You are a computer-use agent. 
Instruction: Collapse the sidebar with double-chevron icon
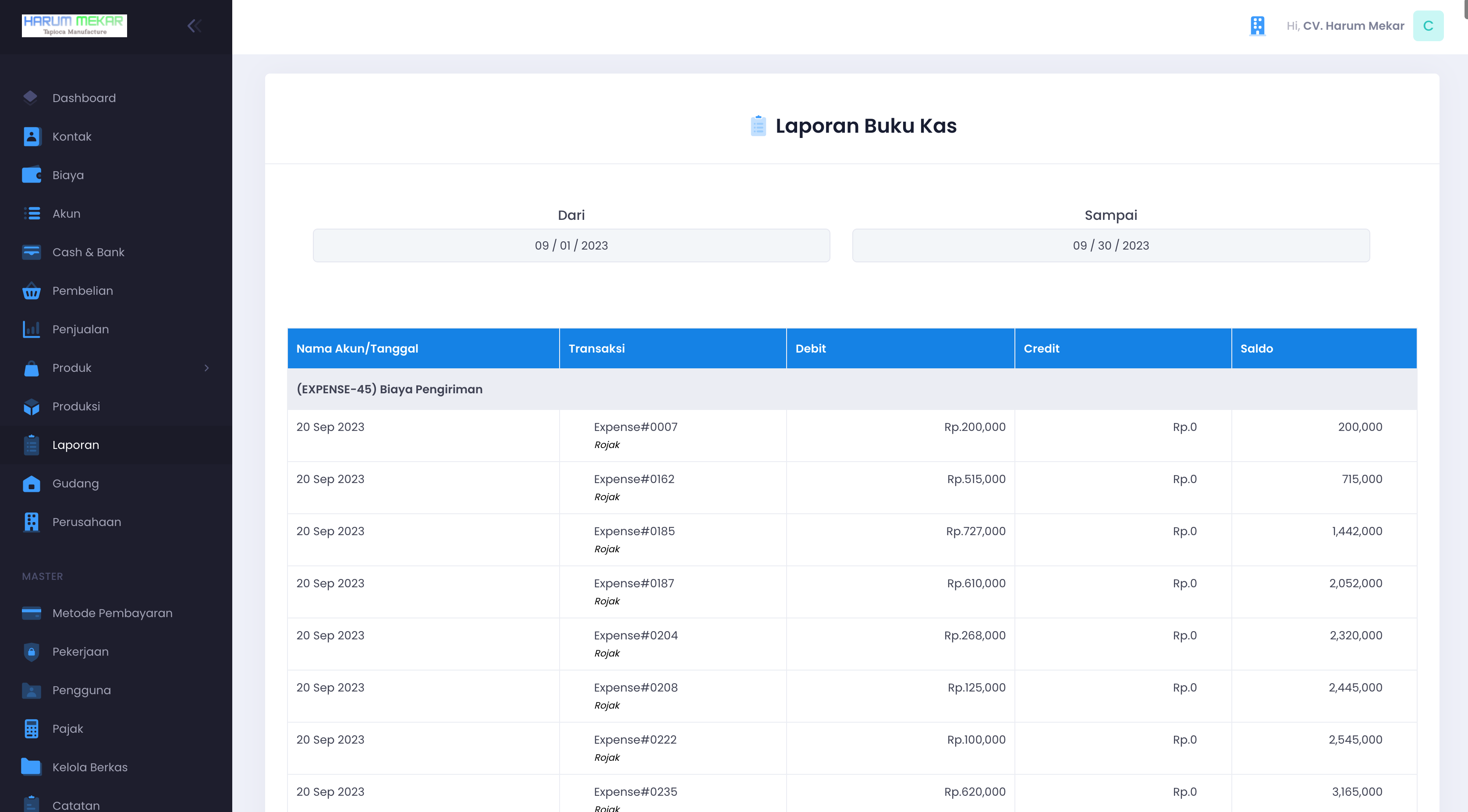click(x=194, y=26)
